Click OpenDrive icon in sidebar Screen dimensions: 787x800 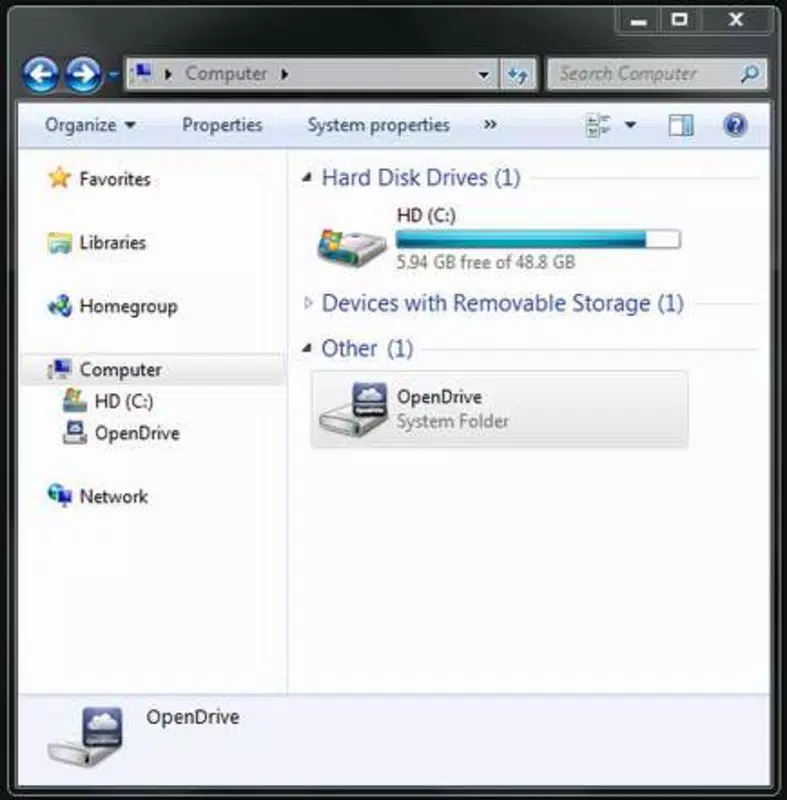75,432
